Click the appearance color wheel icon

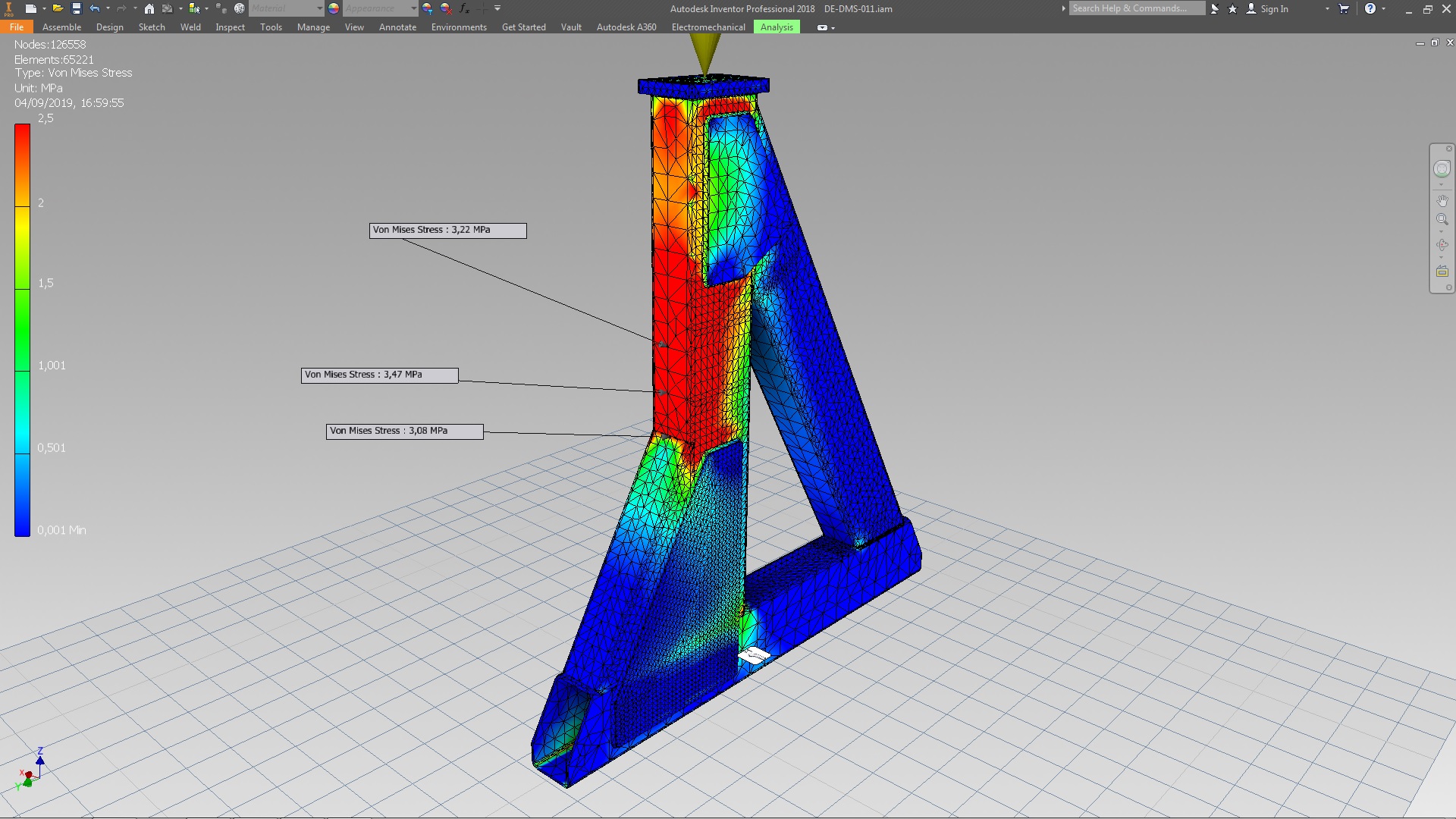click(x=334, y=8)
